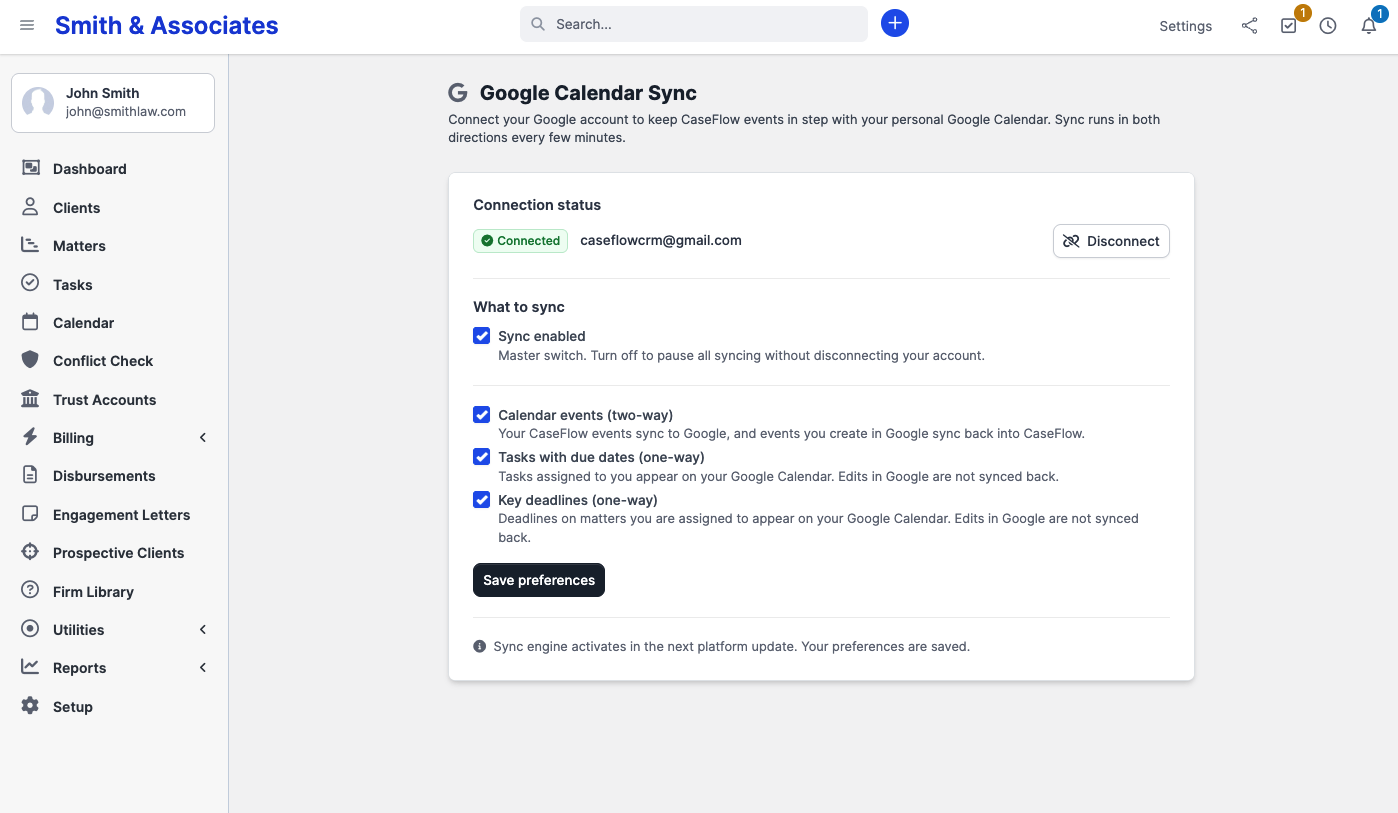The width and height of the screenshot is (1398, 813).
Task: Uncheck the Sync enabled checkbox
Action: [482, 336]
